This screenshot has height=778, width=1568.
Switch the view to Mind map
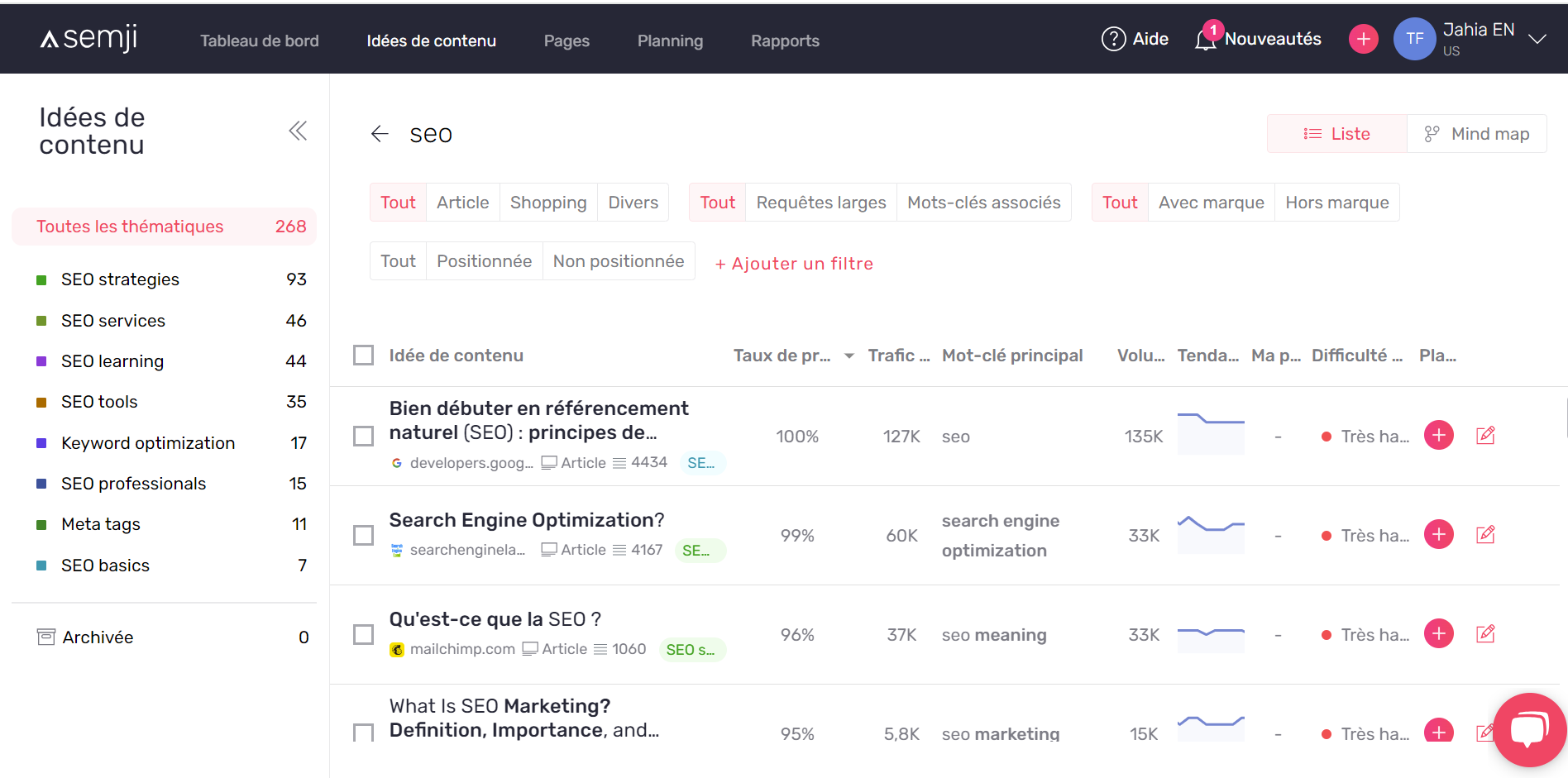1477,133
